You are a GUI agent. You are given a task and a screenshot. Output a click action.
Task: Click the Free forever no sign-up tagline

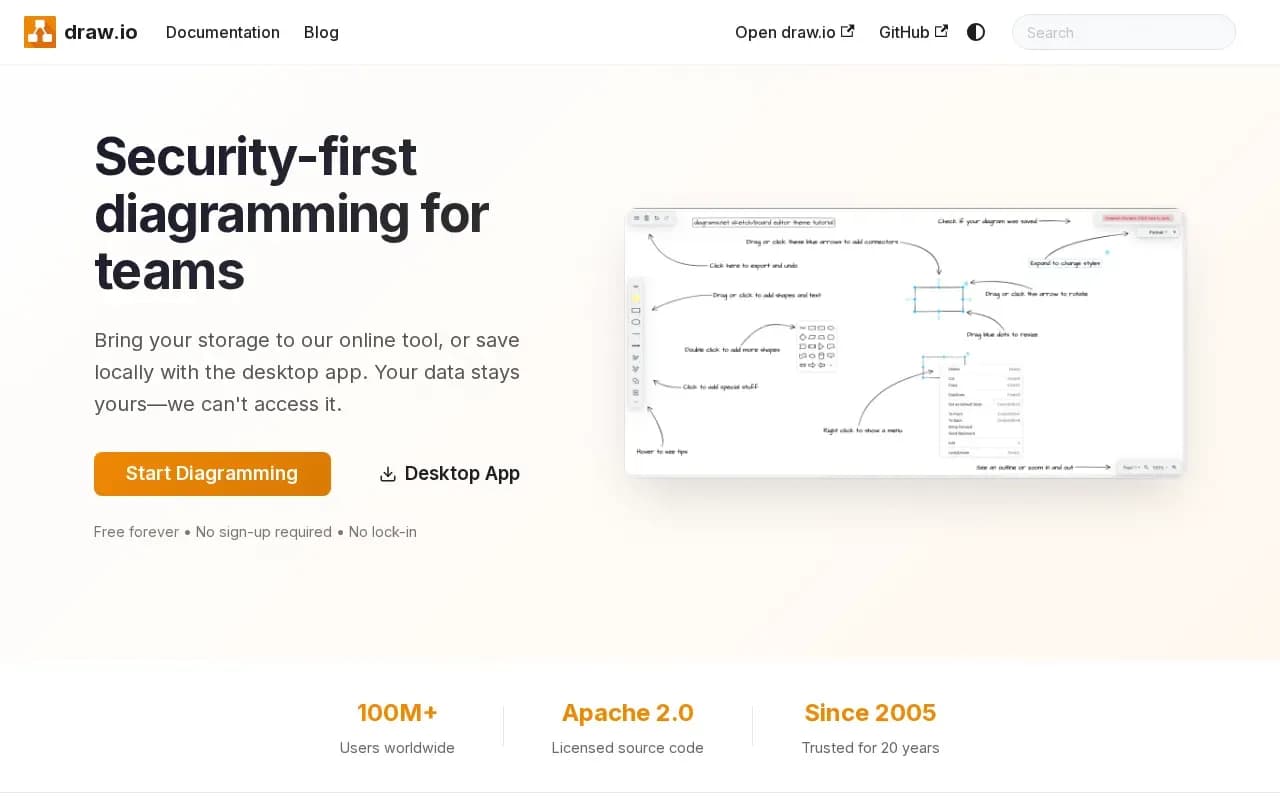tap(255, 532)
